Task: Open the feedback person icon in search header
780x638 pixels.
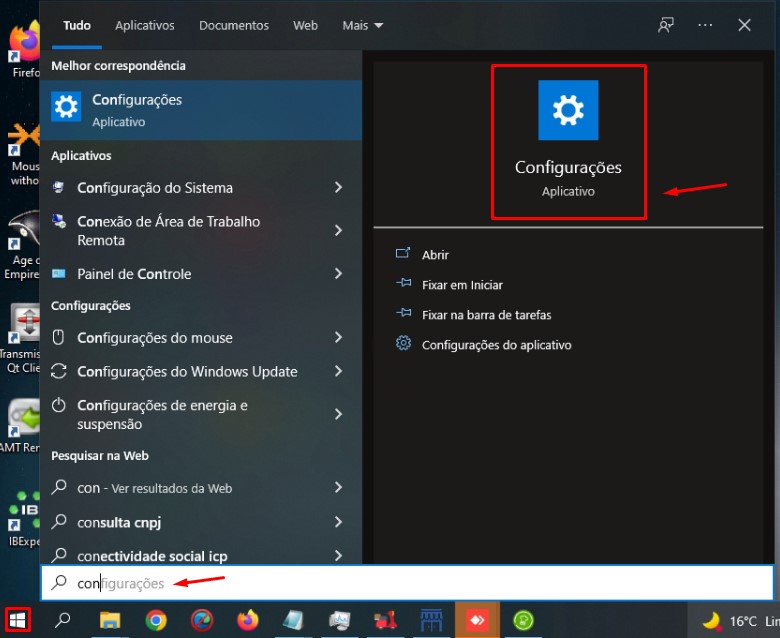Action: click(666, 25)
